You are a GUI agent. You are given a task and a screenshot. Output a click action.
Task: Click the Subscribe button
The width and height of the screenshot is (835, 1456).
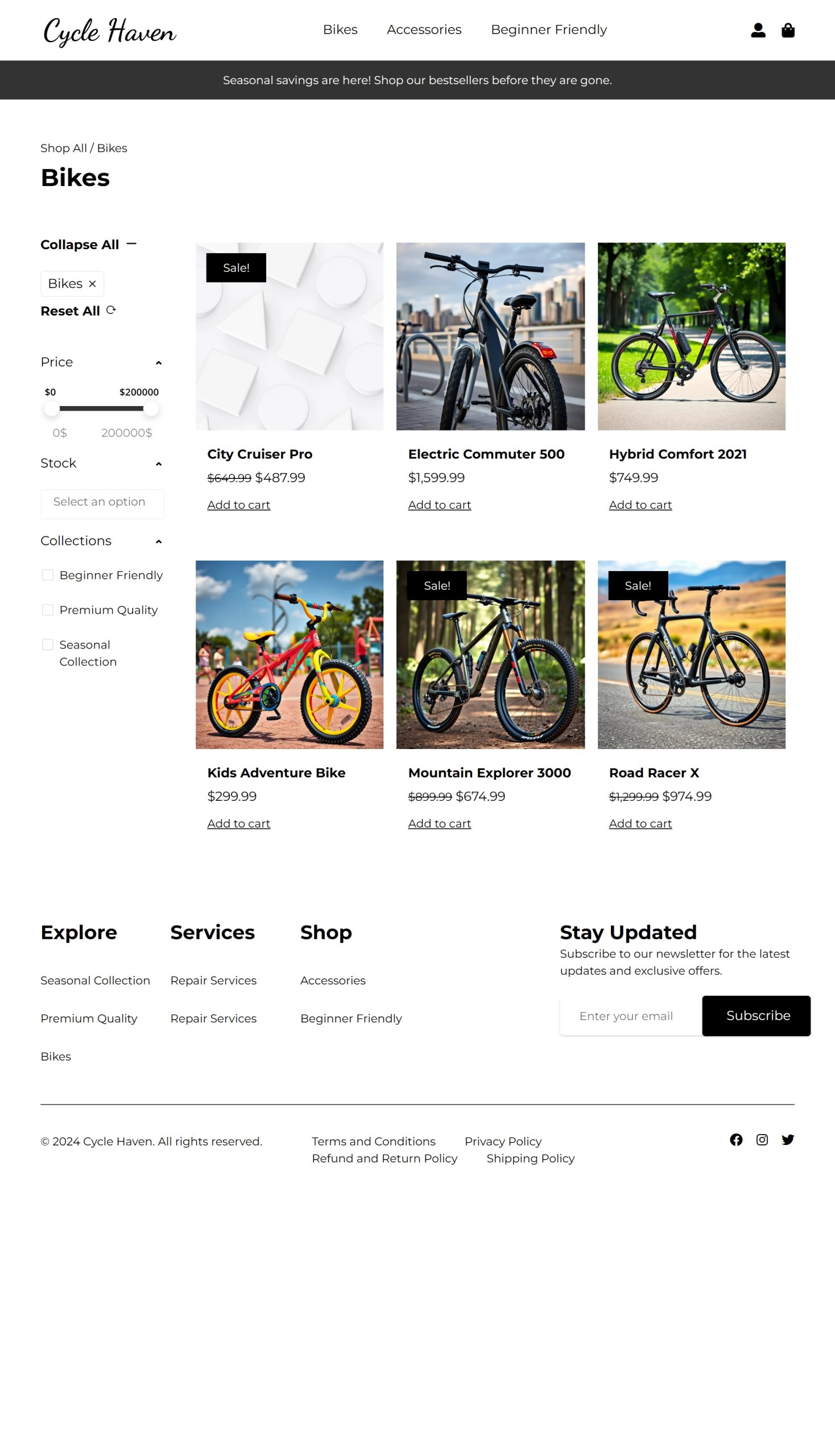pos(756,1016)
